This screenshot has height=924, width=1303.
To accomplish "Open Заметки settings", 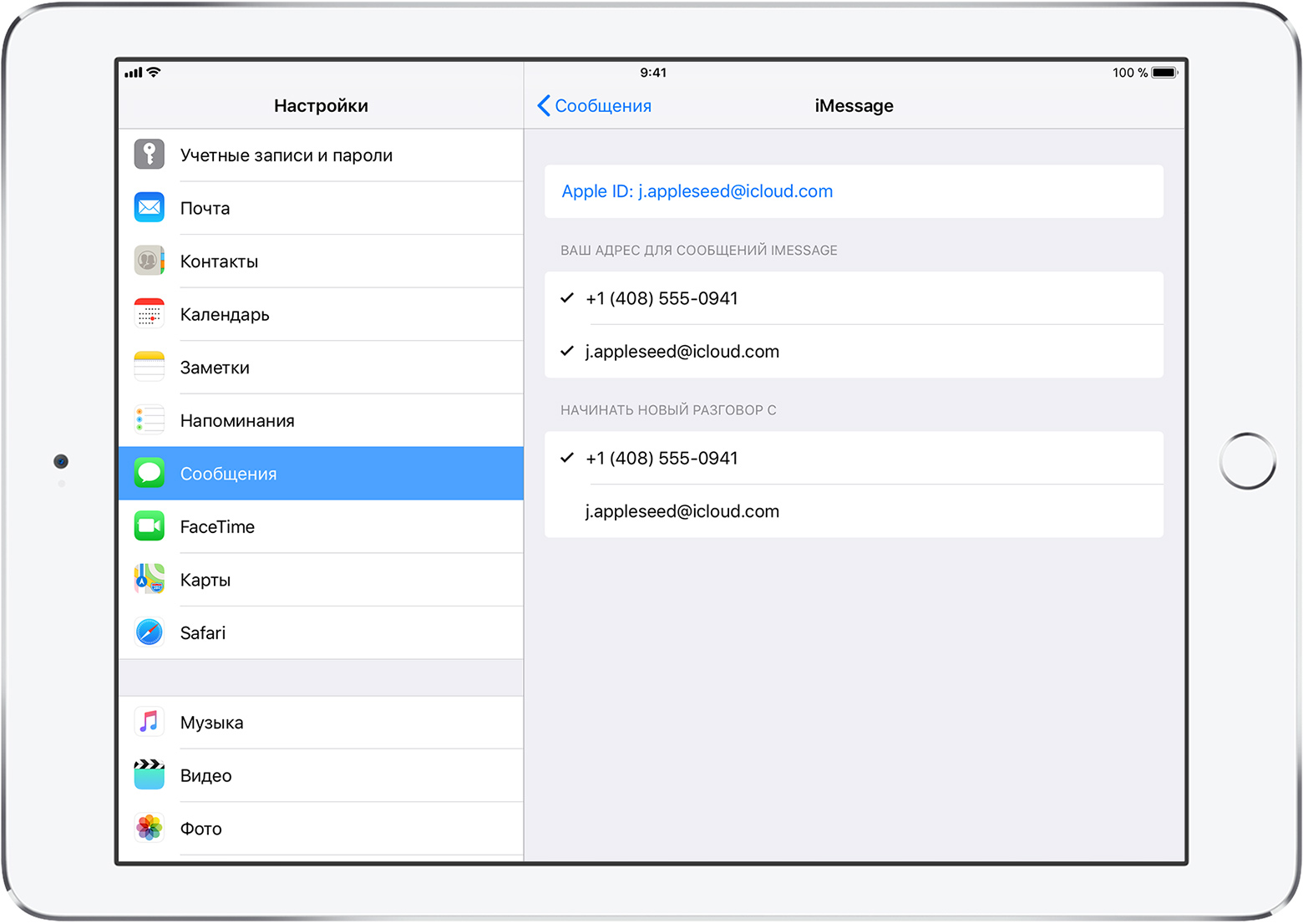I will pyautogui.click(x=321, y=367).
